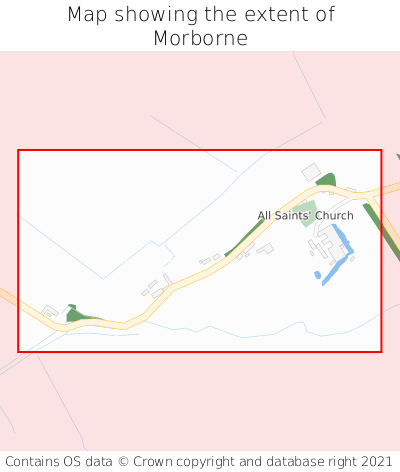Click the square grey building north of the road
Viewport: 400px width, 472px height.
click(x=311, y=172)
